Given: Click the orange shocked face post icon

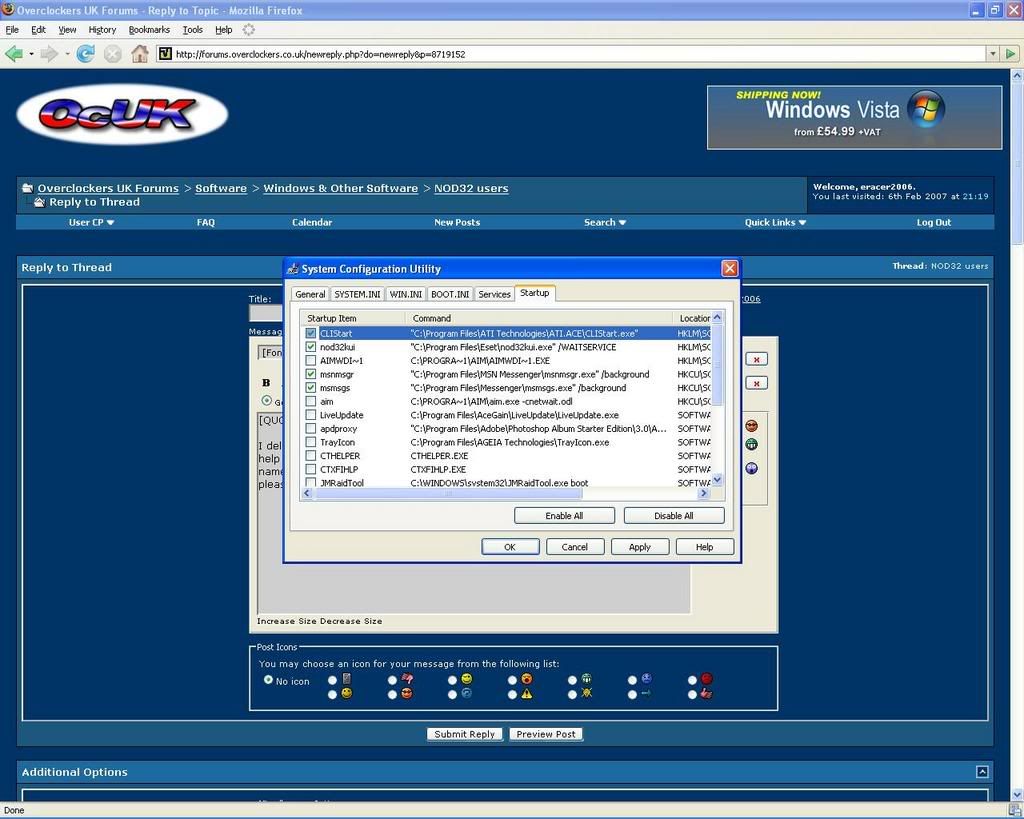Looking at the screenshot, I should [x=526, y=679].
